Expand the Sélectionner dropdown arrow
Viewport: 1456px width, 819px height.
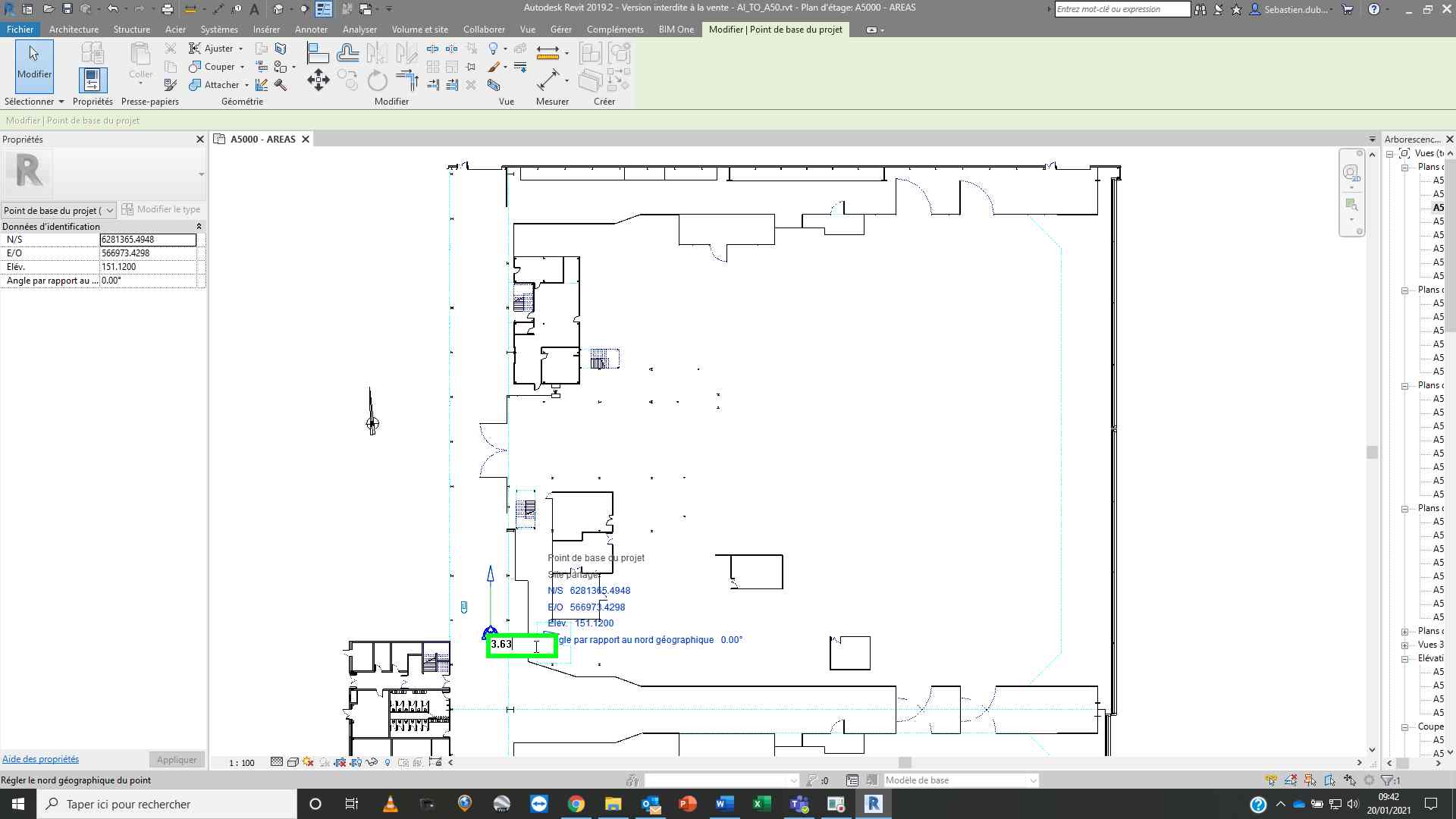61,102
